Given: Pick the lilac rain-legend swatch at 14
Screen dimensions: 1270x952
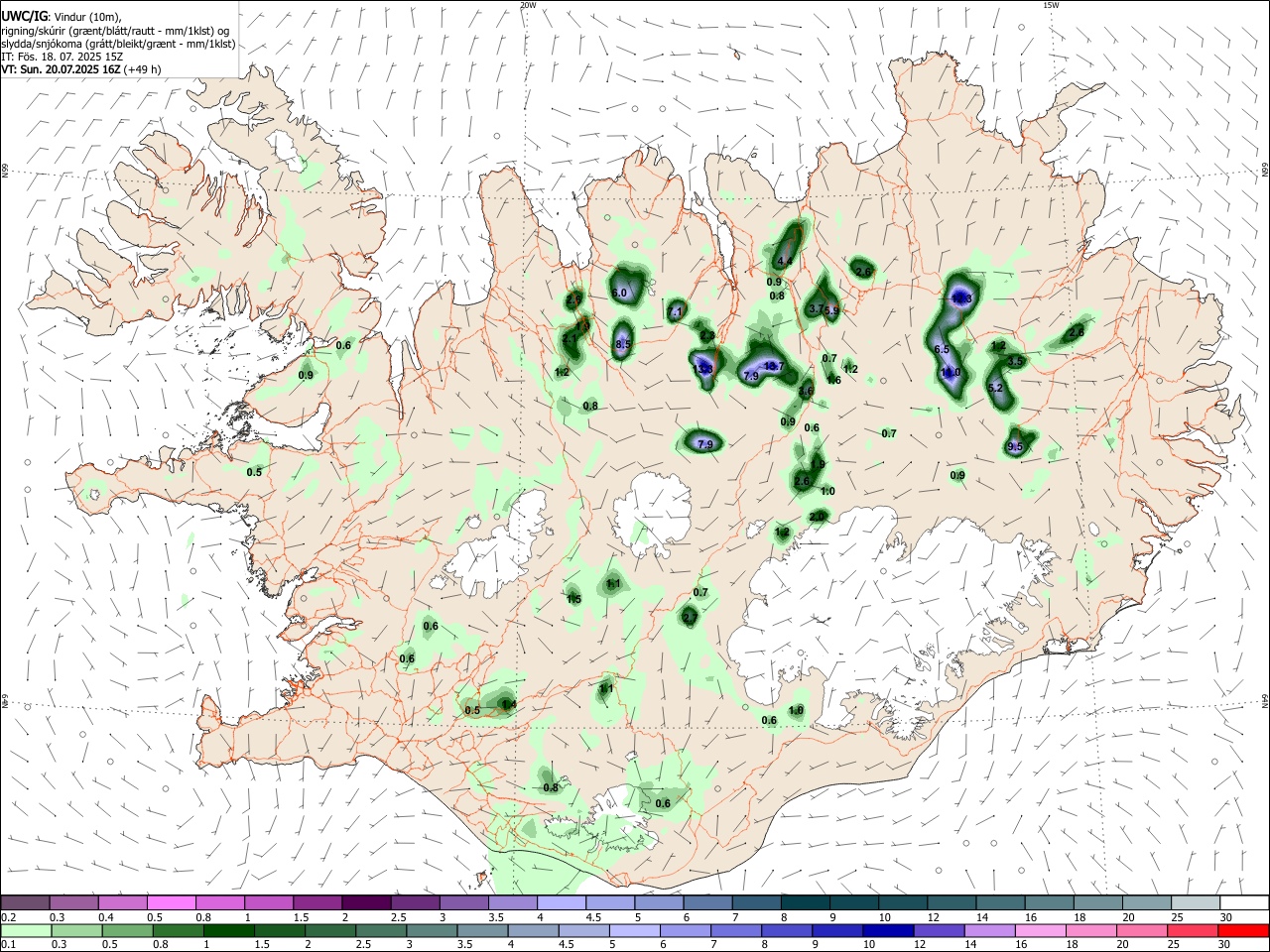Looking at the screenshot, I should (x=992, y=931).
